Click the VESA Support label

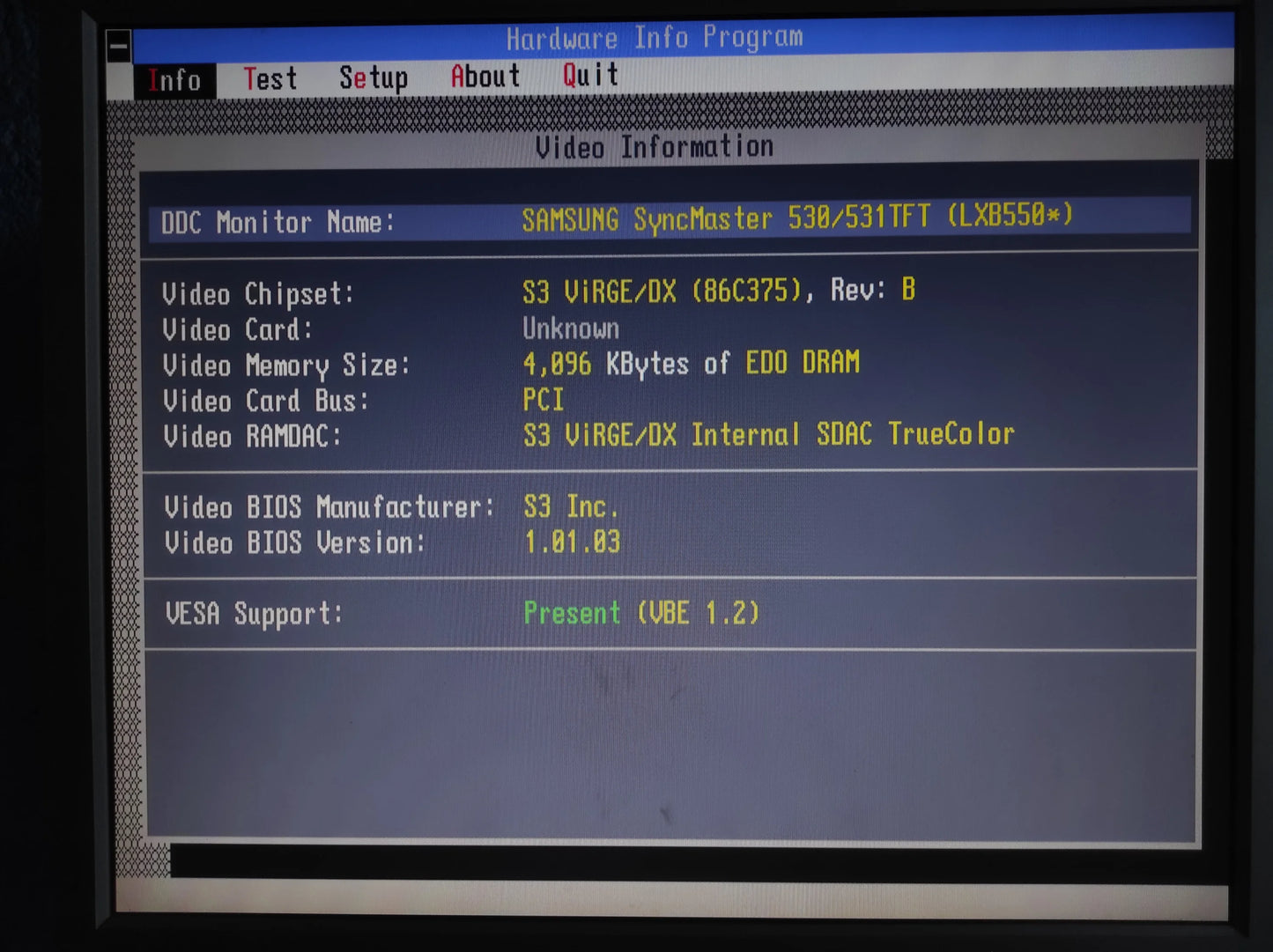[254, 614]
